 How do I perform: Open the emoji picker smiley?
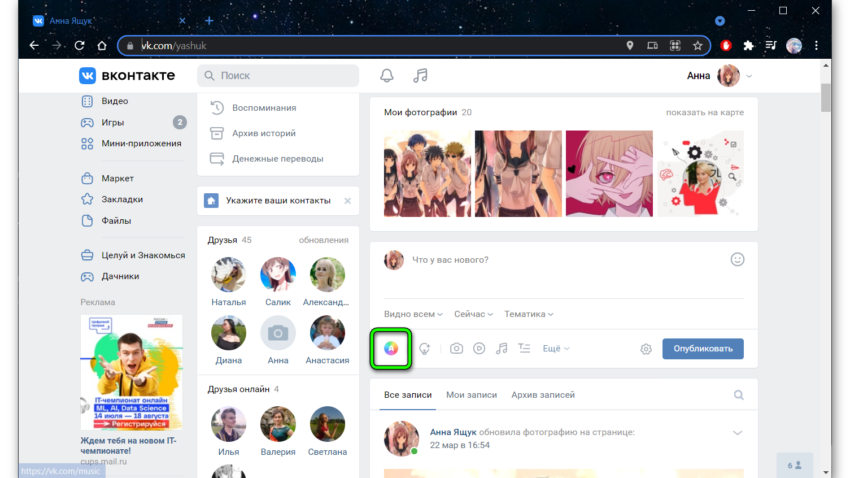coord(737,259)
